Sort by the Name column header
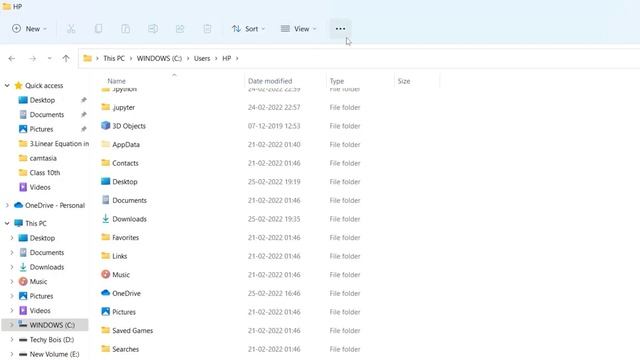The image size is (640, 360). (116, 81)
